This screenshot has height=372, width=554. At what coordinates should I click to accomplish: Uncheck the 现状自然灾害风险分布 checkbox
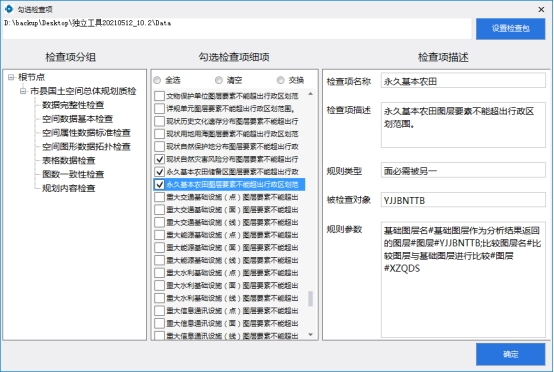pos(160,159)
